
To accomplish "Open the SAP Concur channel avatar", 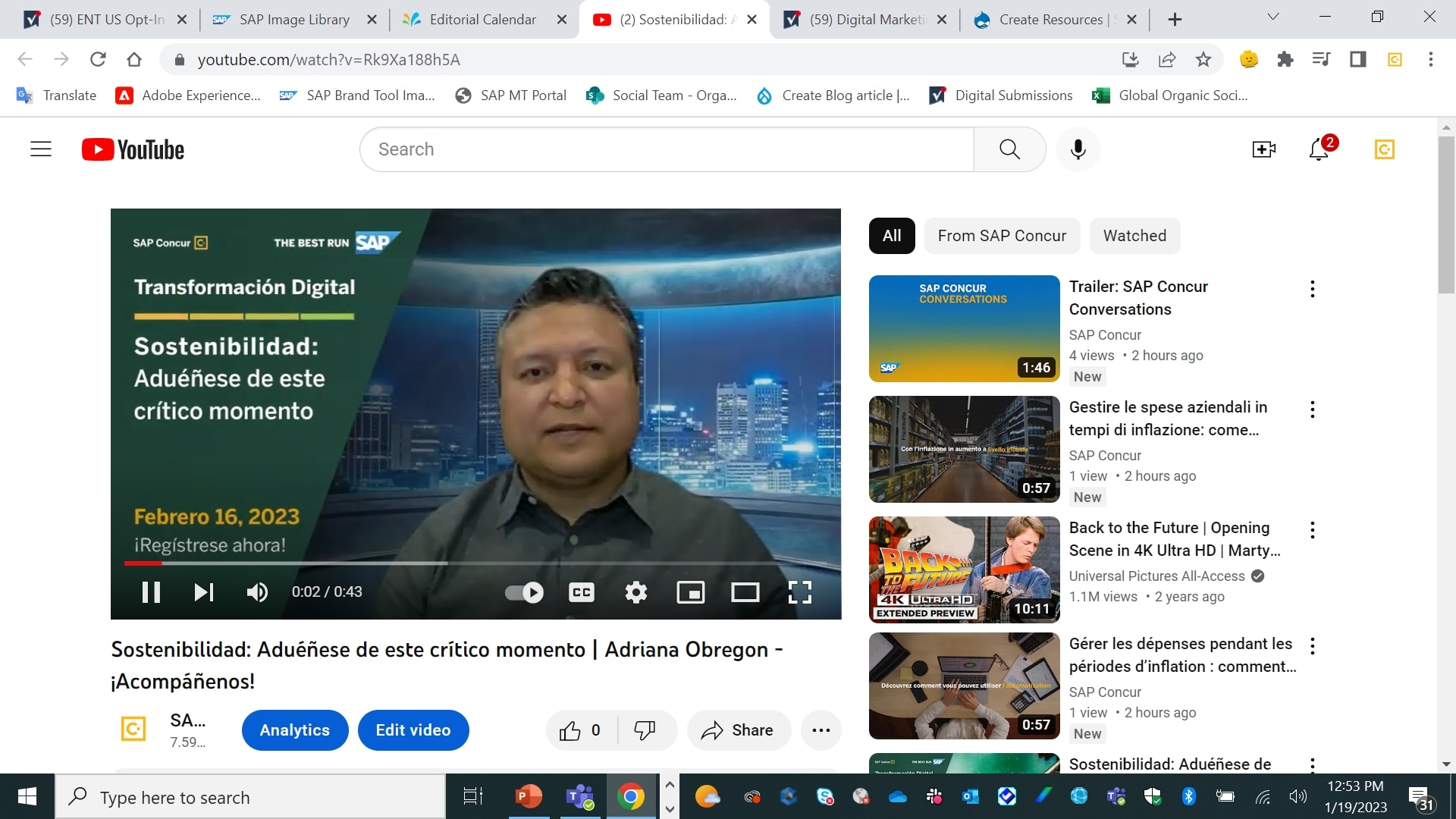I will [133, 730].
